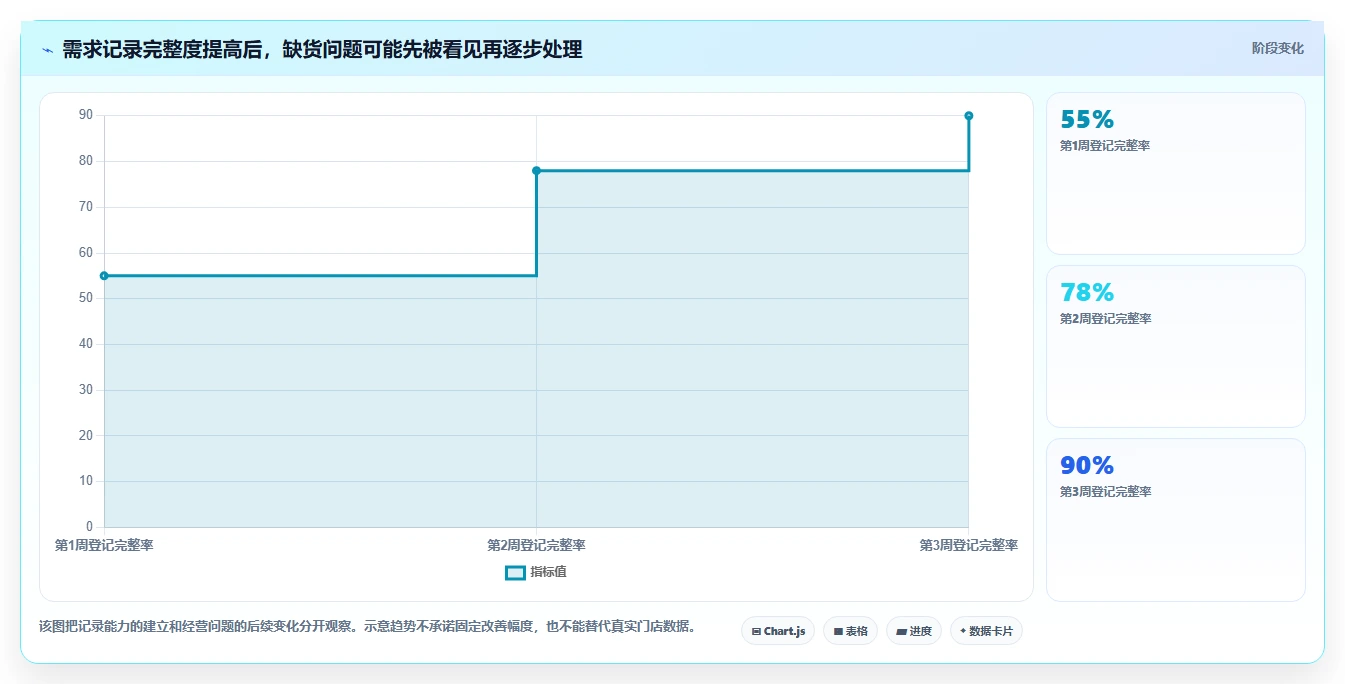The width and height of the screenshot is (1345, 684).
Task: Click the chart title about 需求记录完整度
Action: click(x=322, y=49)
